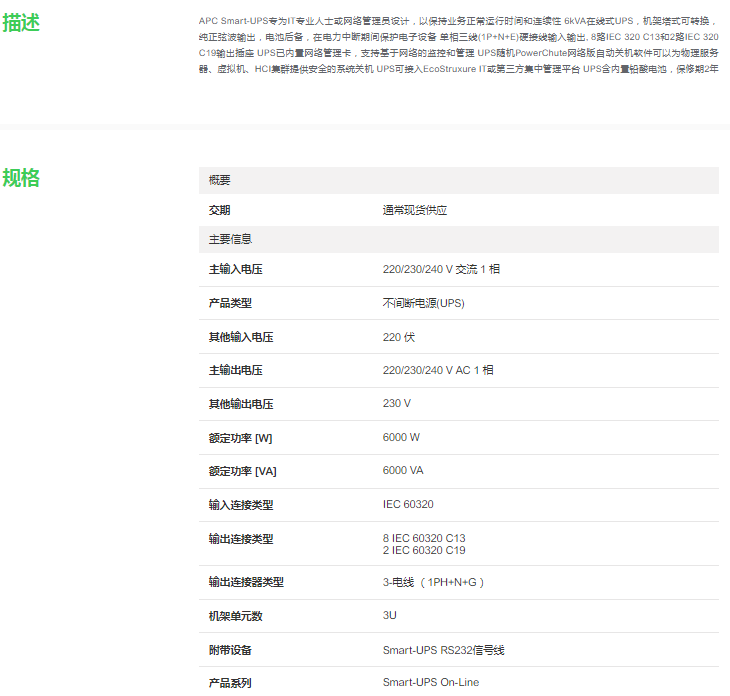Click the 8 IEC 60320 C13 output entry

pyautogui.click(x=423, y=538)
